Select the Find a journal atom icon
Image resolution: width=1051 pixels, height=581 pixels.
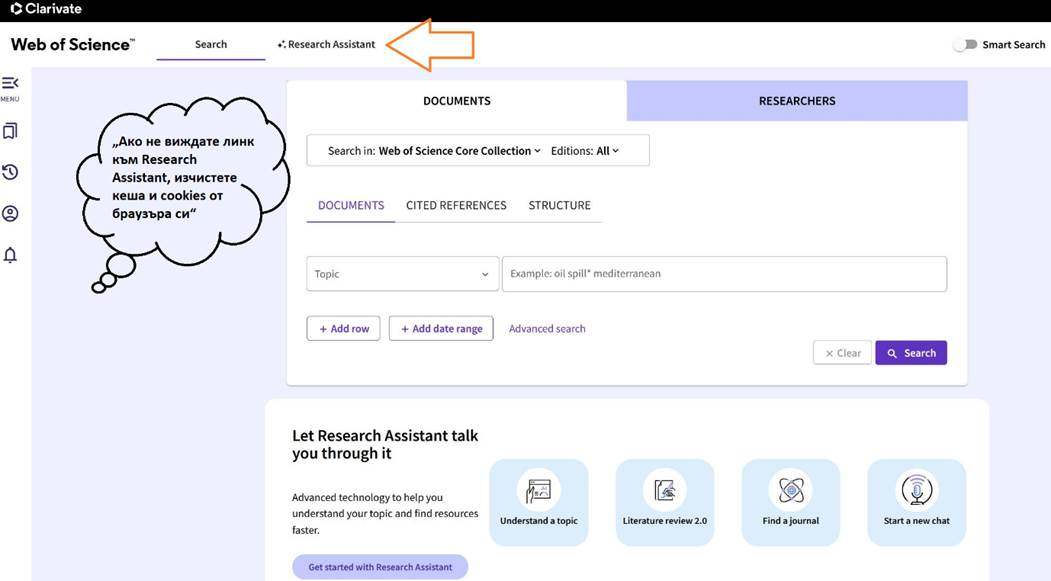(x=790, y=491)
